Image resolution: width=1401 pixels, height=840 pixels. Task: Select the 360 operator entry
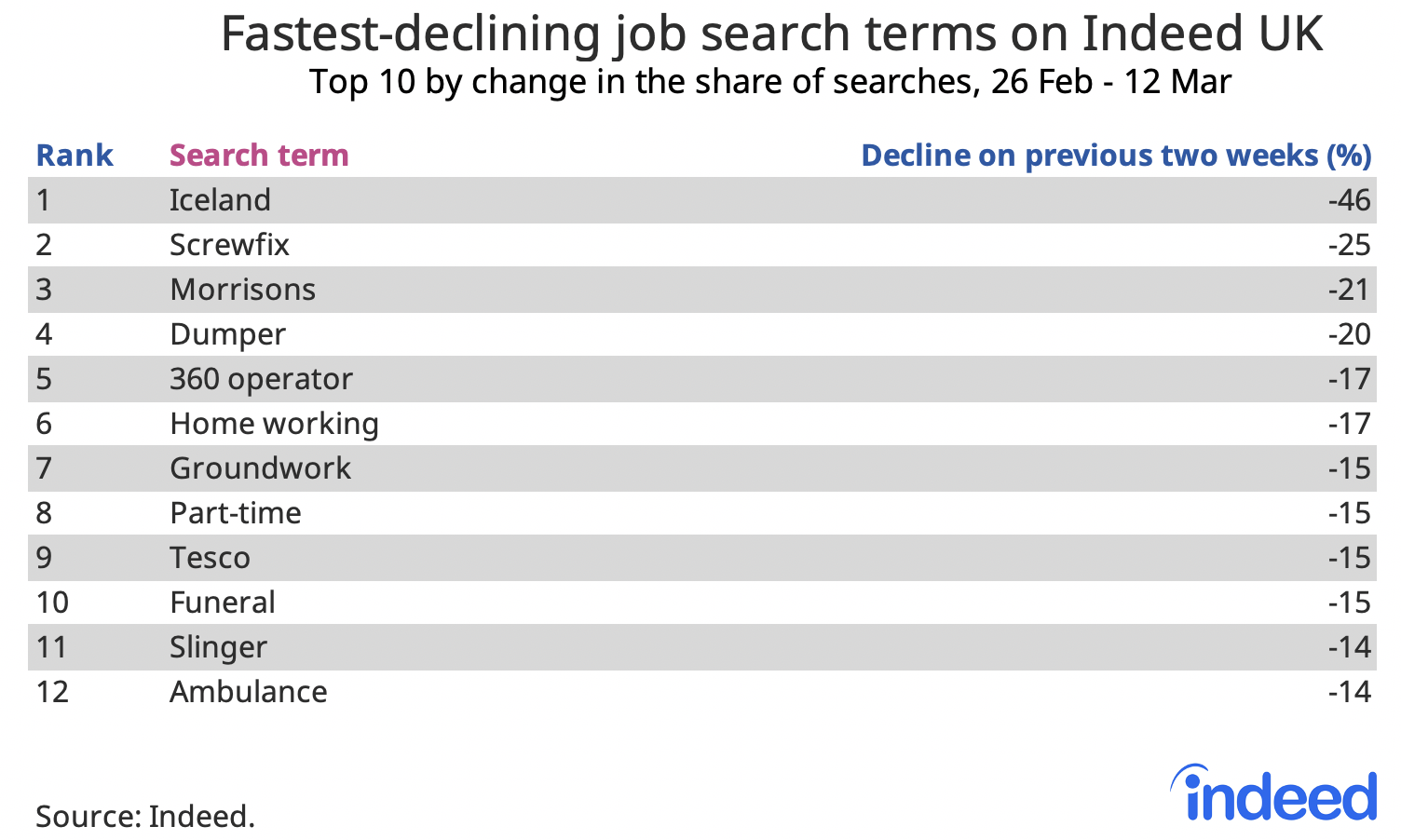pyautogui.click(x=261, y=380)
